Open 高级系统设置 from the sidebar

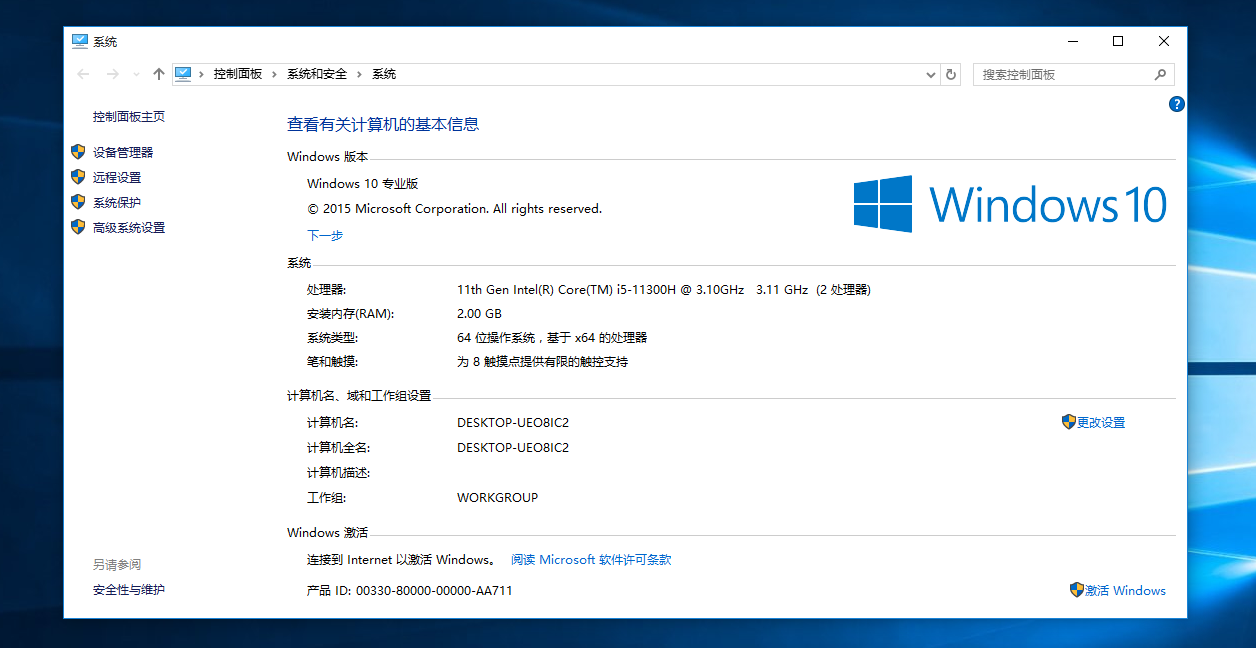click(129, 228)
